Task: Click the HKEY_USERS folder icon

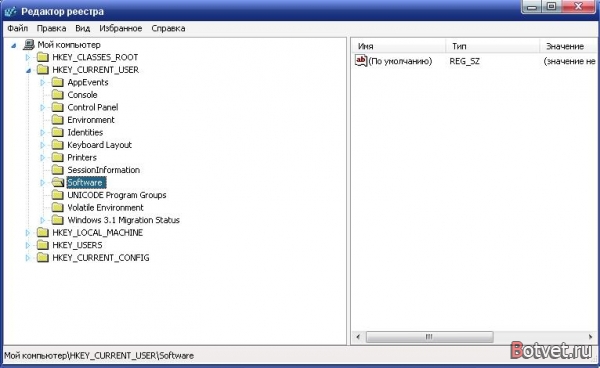Action: pyautogui.click(x=42, y=245)
